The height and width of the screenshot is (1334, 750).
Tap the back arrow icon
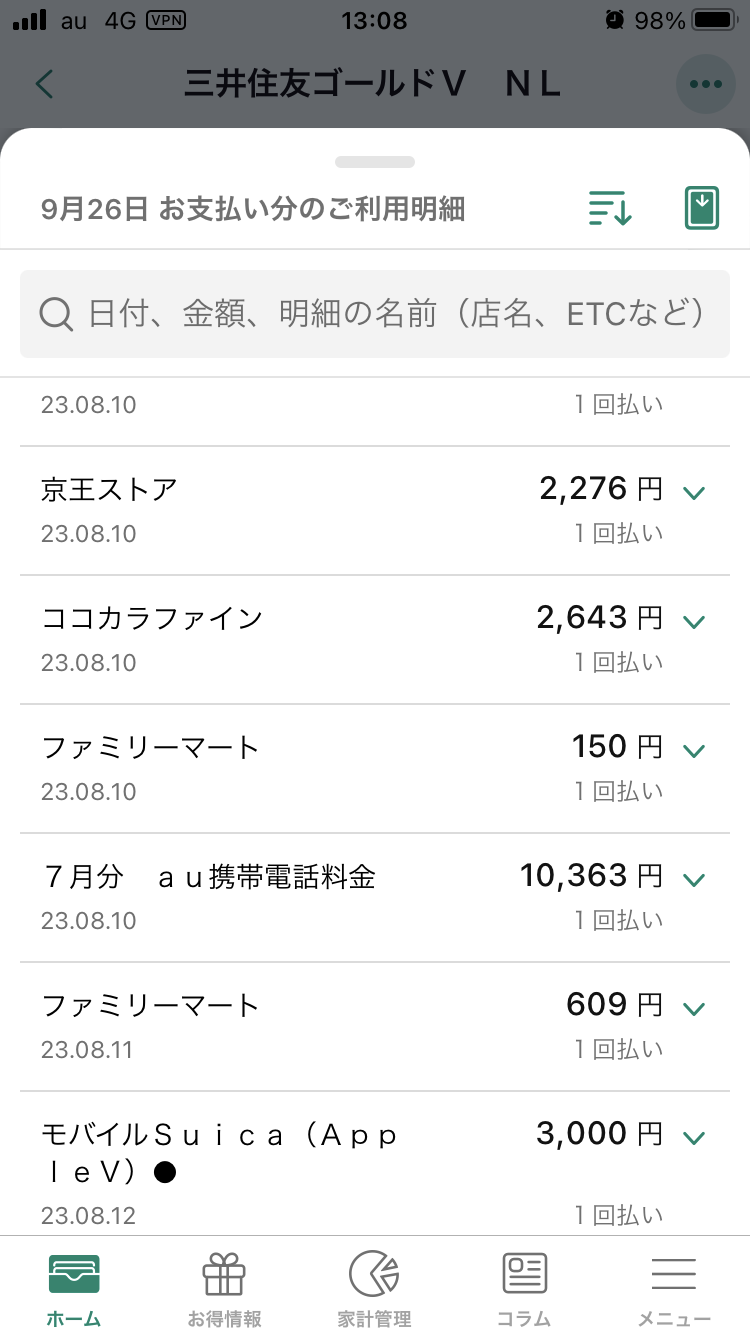coord(44,84)
